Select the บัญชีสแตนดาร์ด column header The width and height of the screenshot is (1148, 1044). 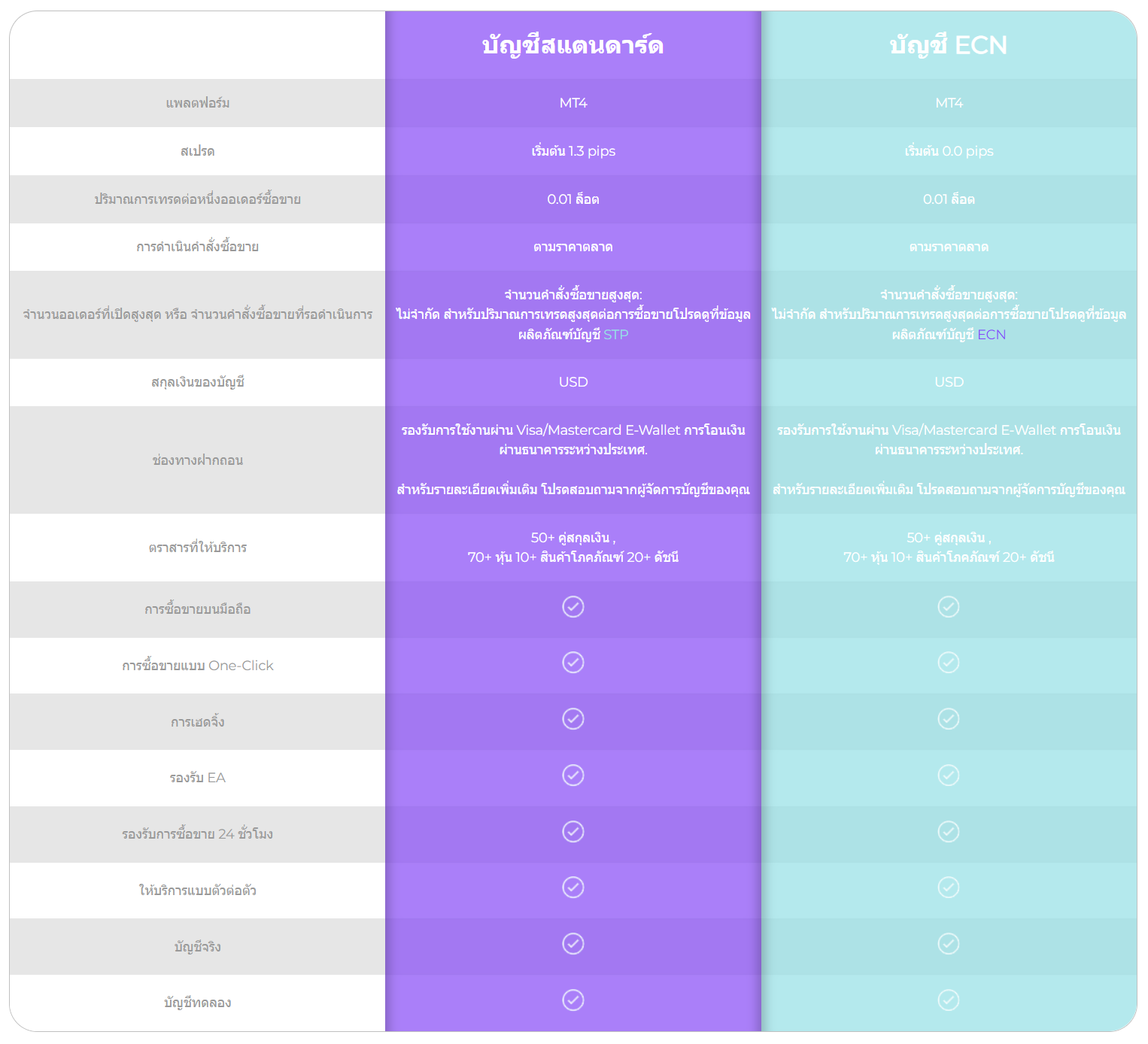click(x=573, y=45)
